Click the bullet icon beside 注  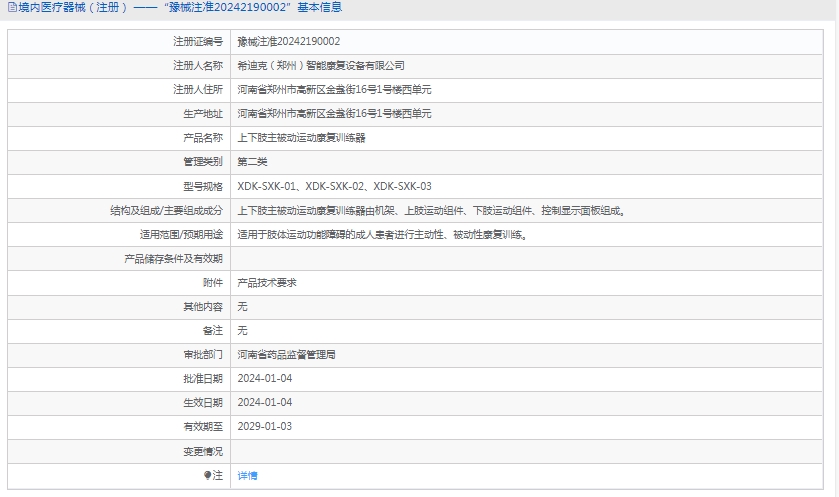click(x=207, y=475)
